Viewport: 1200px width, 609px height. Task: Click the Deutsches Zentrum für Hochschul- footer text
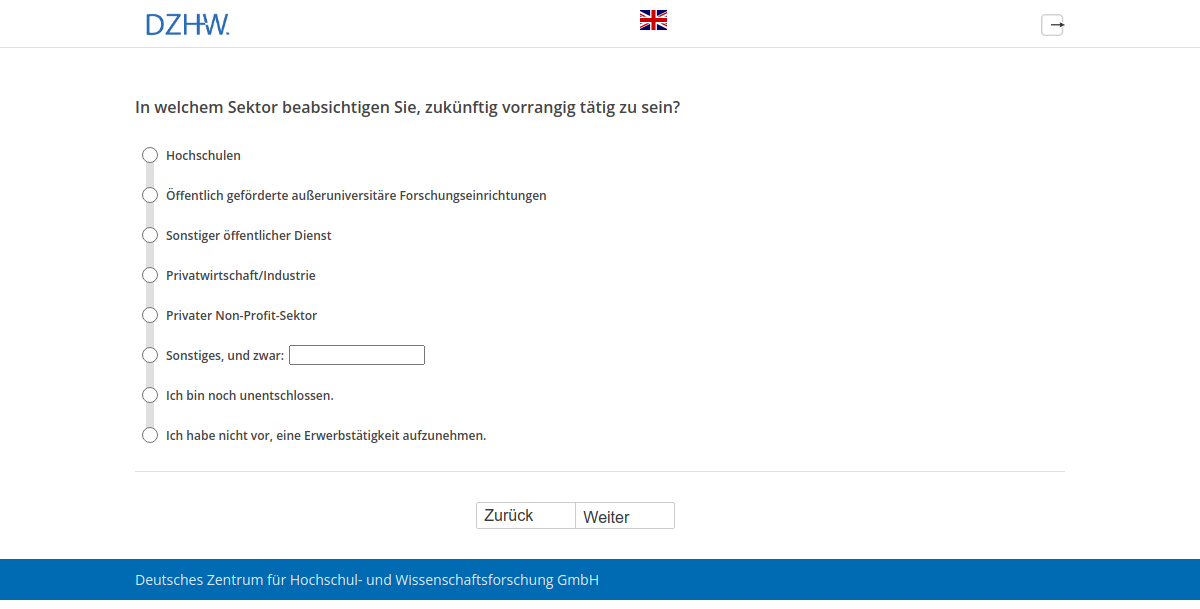click(367, 579)
